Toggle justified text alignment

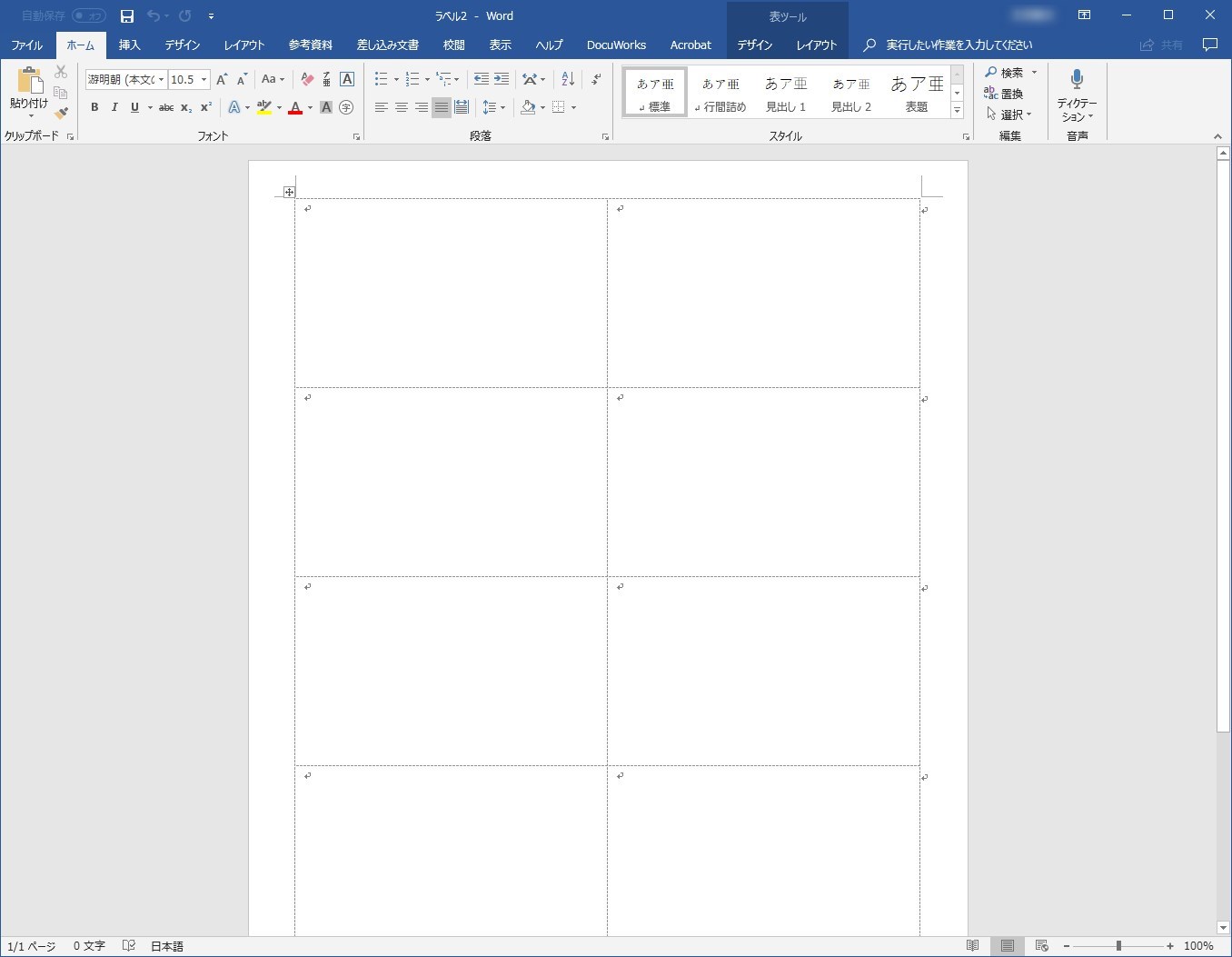click(442, 107)
